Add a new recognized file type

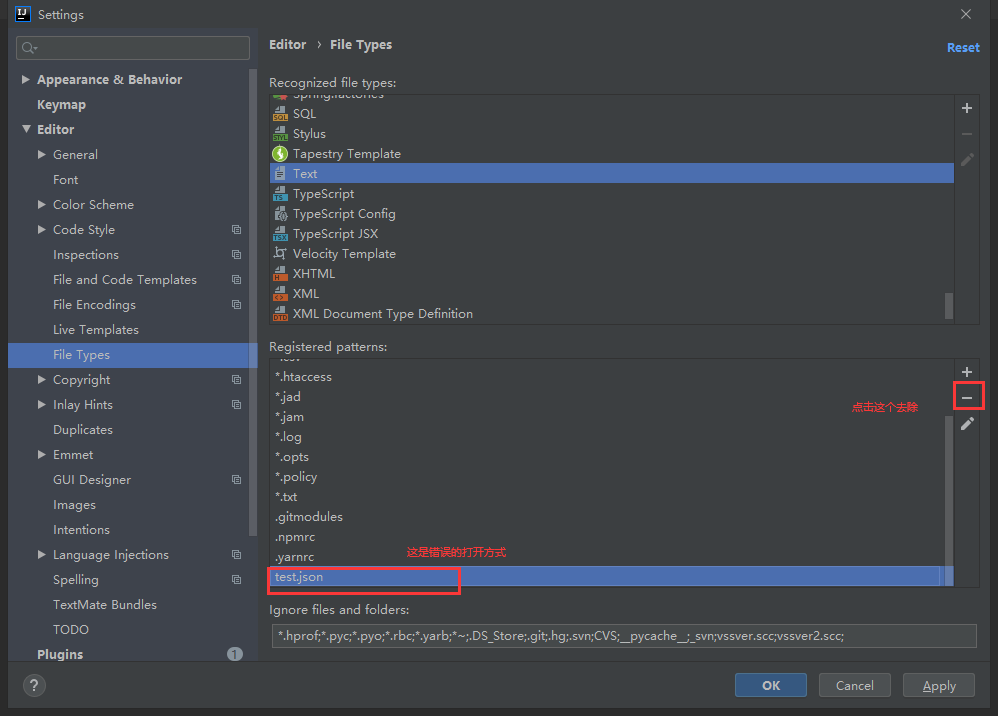coord(967,108)
